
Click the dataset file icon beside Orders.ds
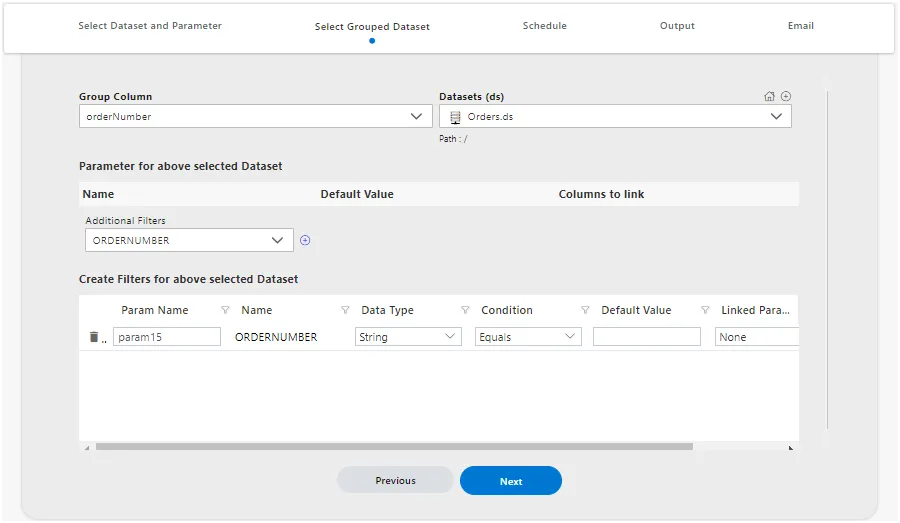[x=455, y=117]
